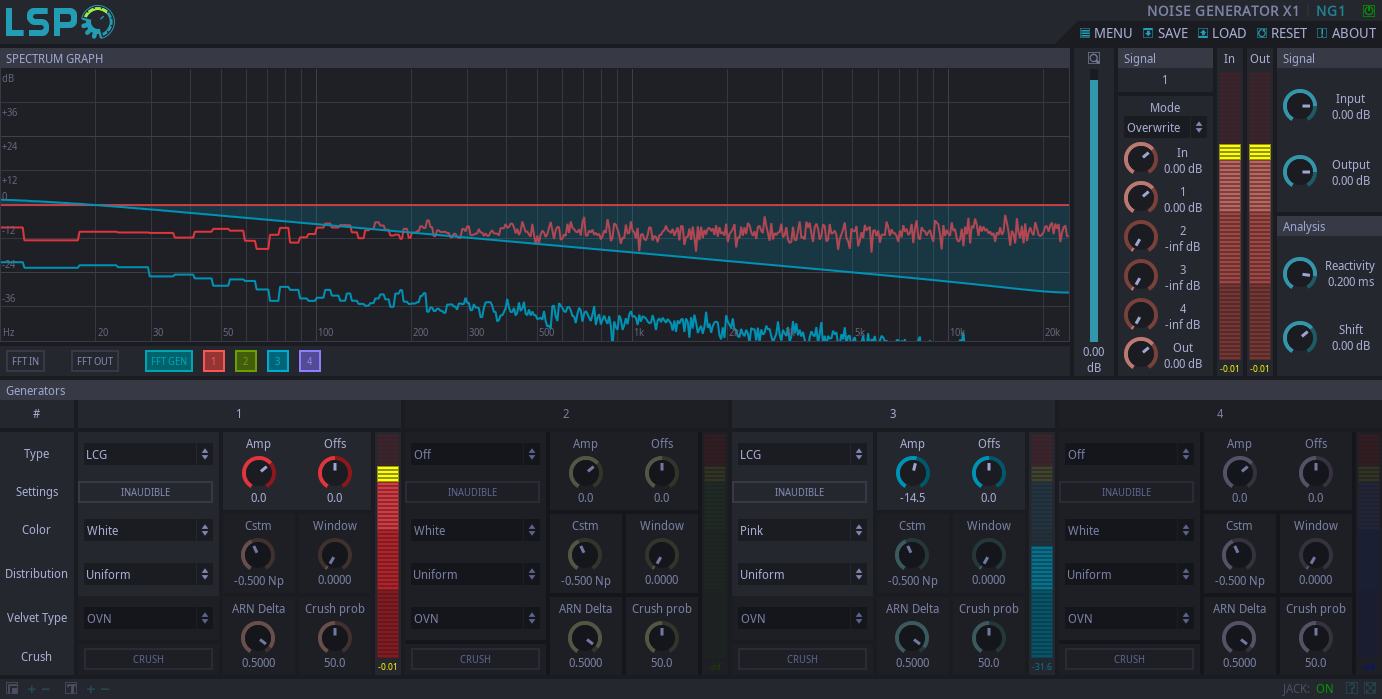This screenshot has height=699, width=1382.
Task: Open generator 3 Color Pink dropdown
Action: pos(801,530)
